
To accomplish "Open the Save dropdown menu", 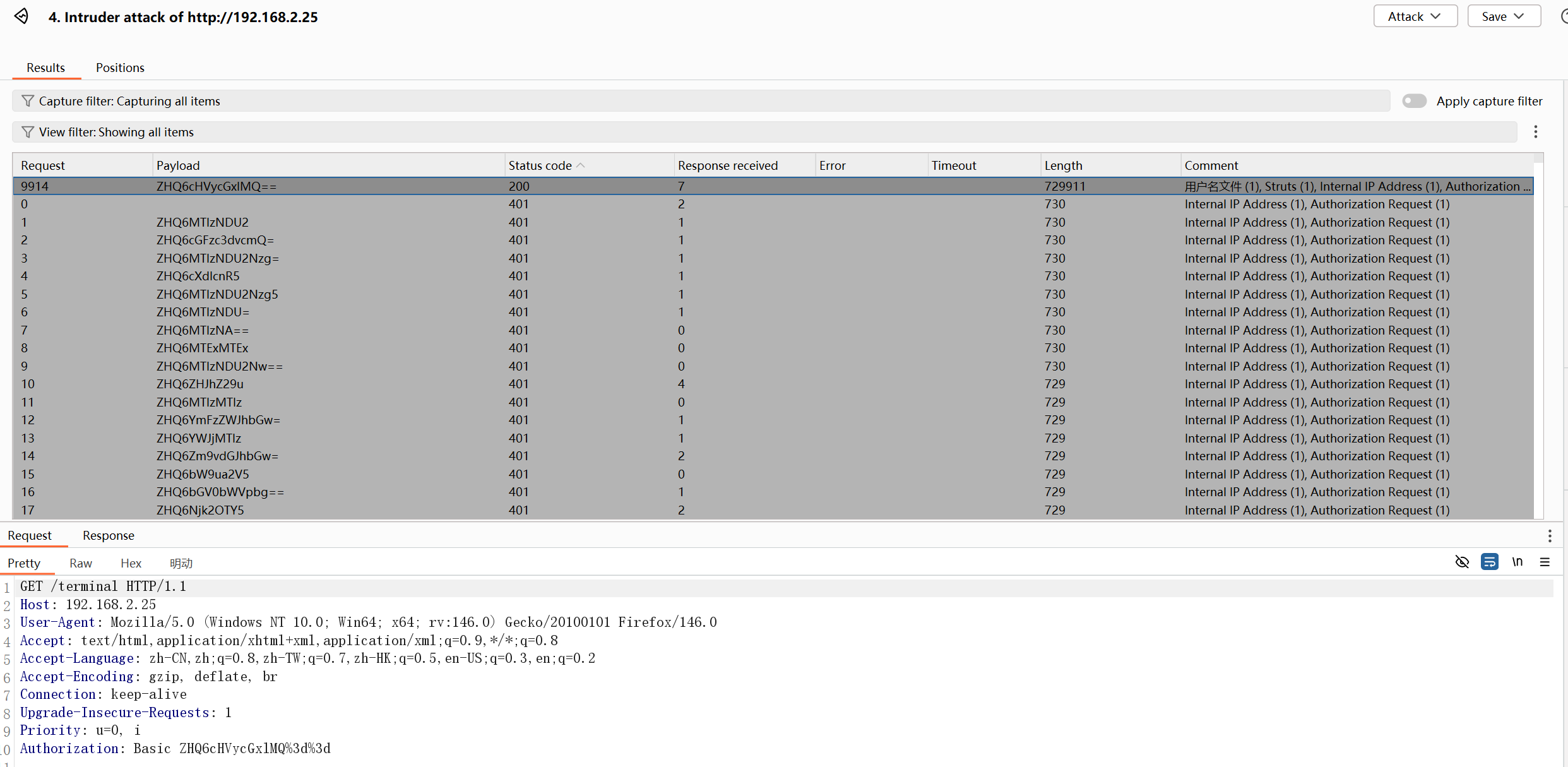I will click(1503, 16).
